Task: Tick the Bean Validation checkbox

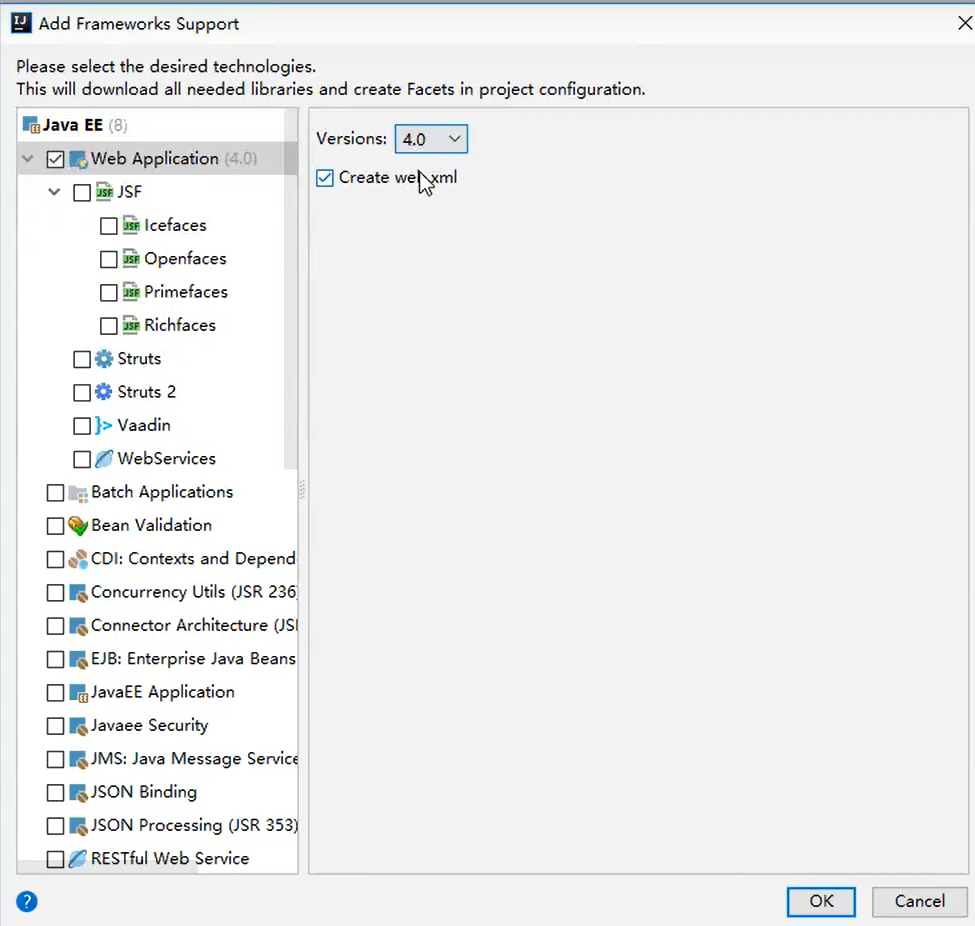Action: (x=55, y=526)
